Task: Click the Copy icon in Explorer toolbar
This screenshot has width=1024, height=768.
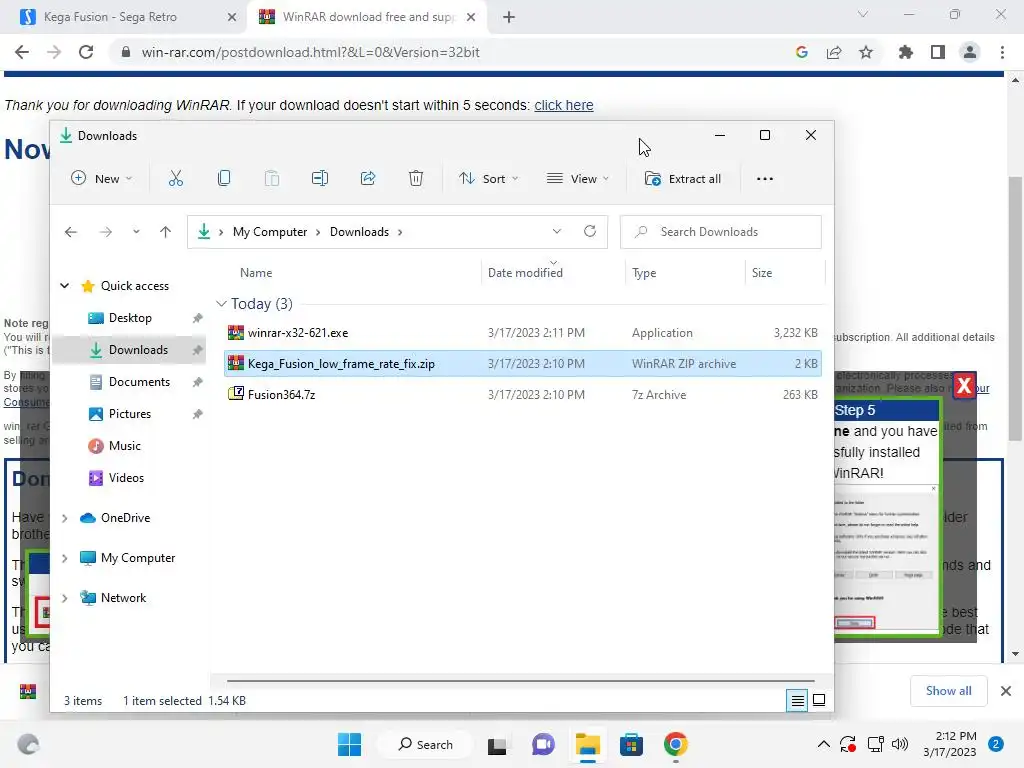Action: pyautogui.click(x=224, y=178)
